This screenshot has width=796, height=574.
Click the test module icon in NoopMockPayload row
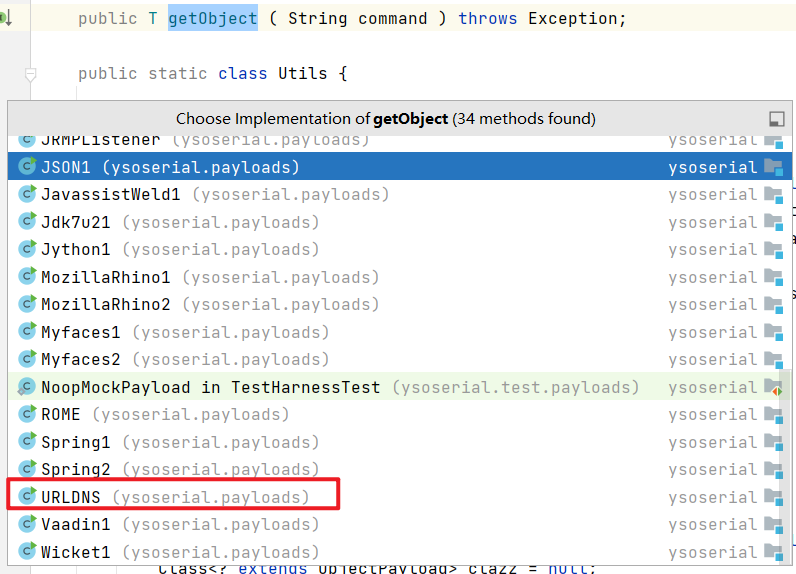[772, 387]
